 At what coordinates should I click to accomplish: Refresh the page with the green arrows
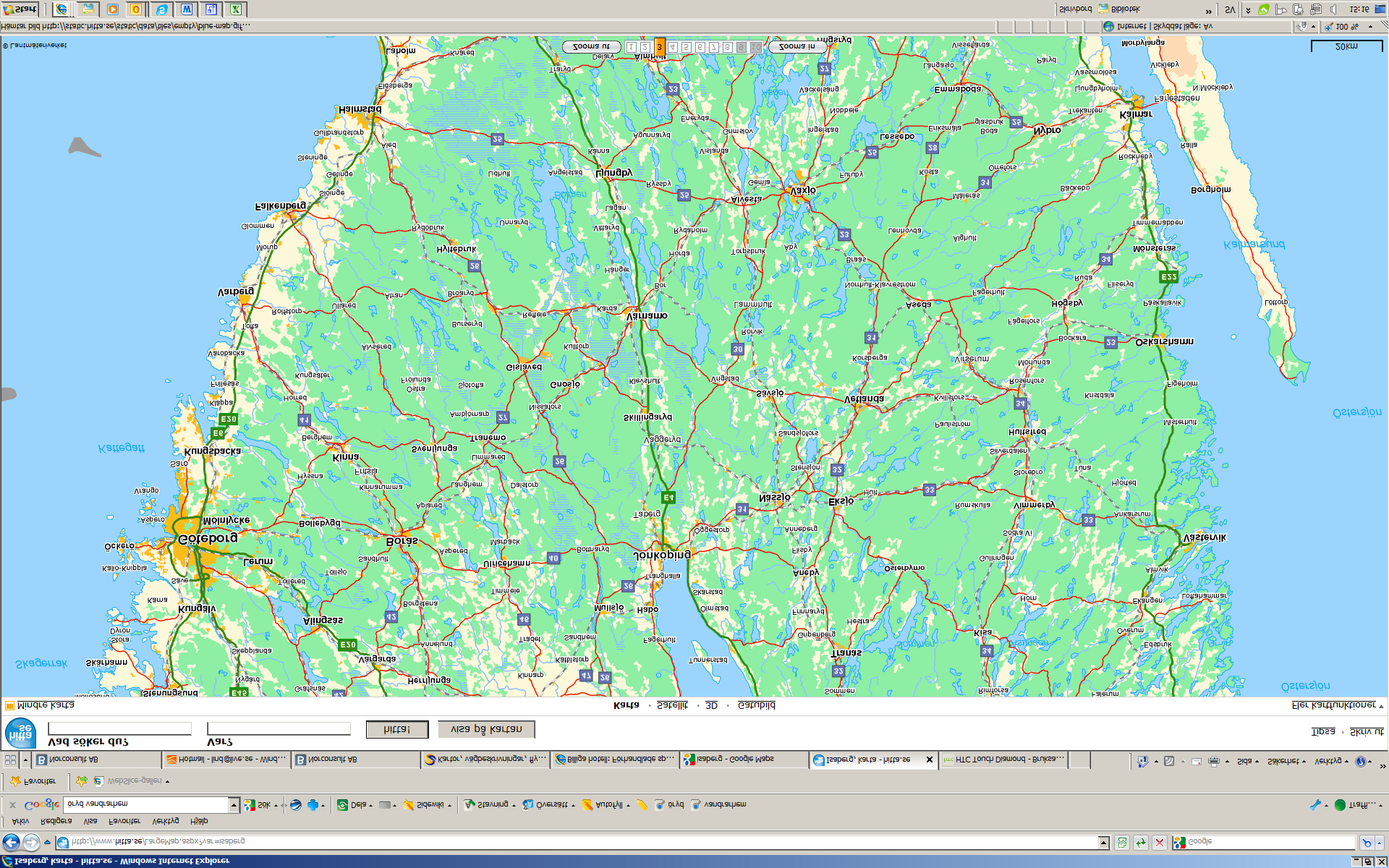(x=1141, y=842)
